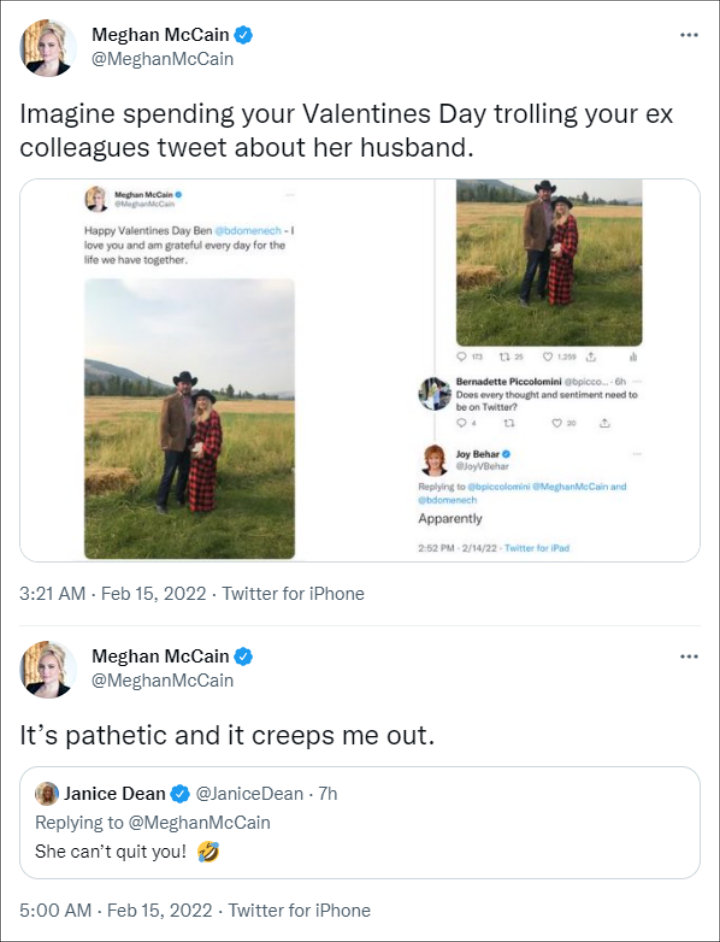Image resolution: width=720 pixels, height=942 pixels.
Task: Click the laughing emoji in Janice Dean's reply
Action: [x=206, y=853]
